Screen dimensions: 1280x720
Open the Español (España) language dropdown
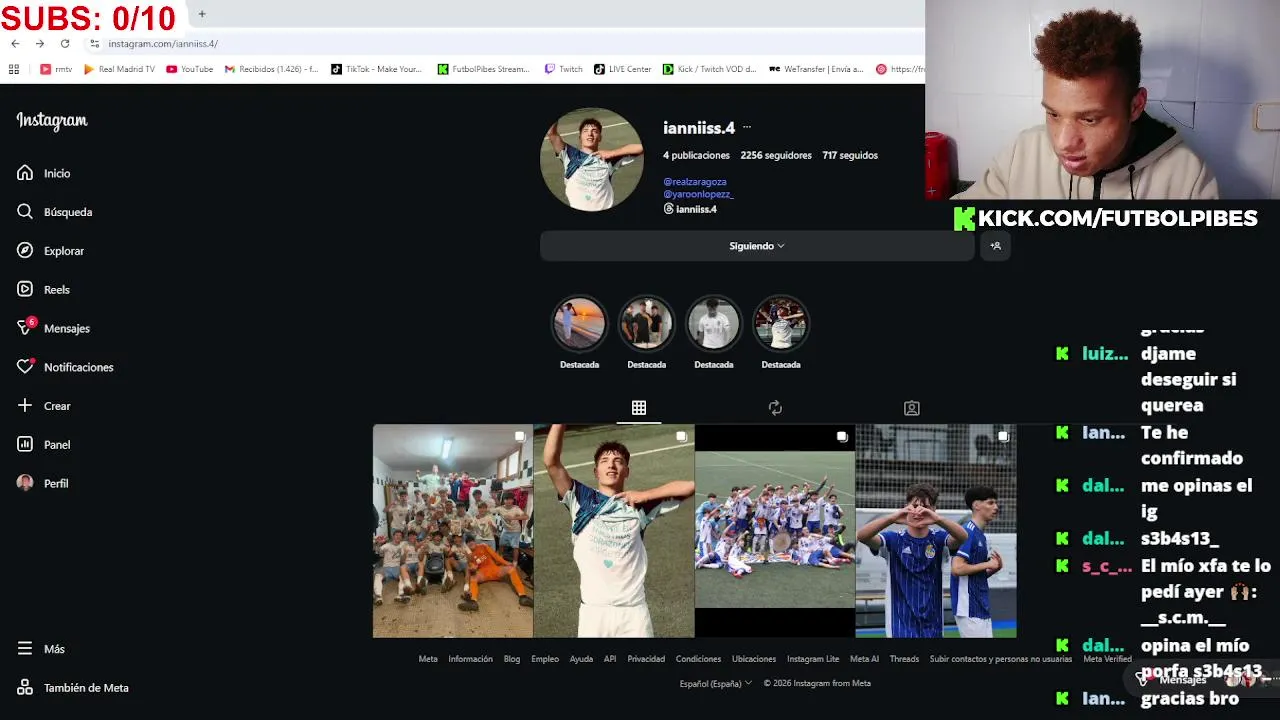(716, 684)
